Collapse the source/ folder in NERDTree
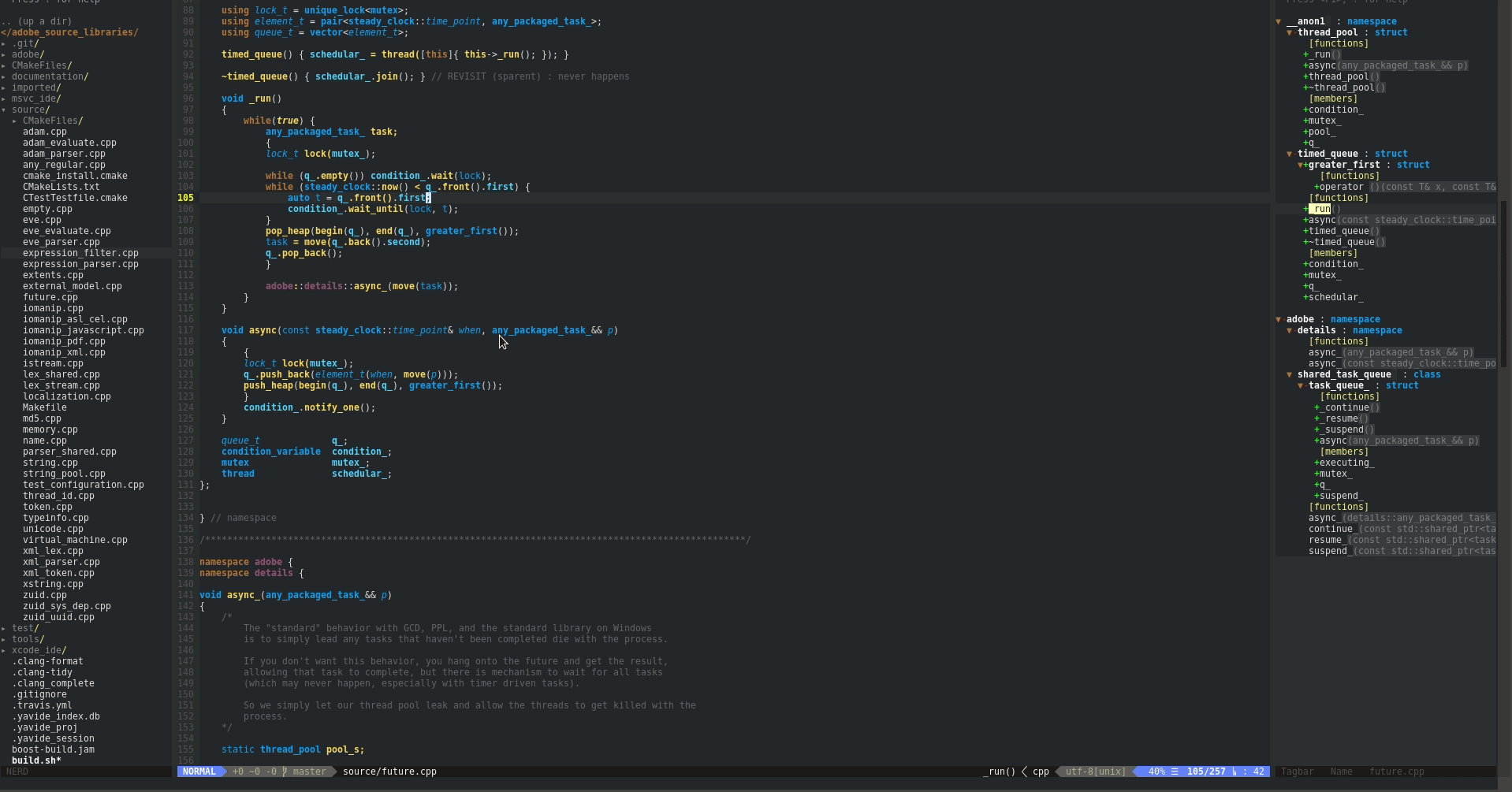The height and width of the screenshot is (792, 1512). point(4,110)
